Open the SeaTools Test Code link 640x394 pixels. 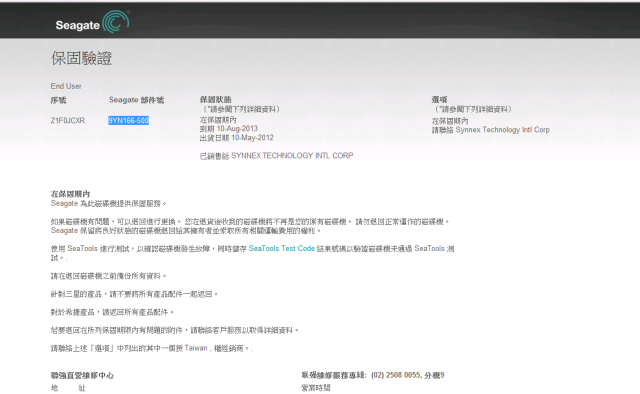point(282,248)
